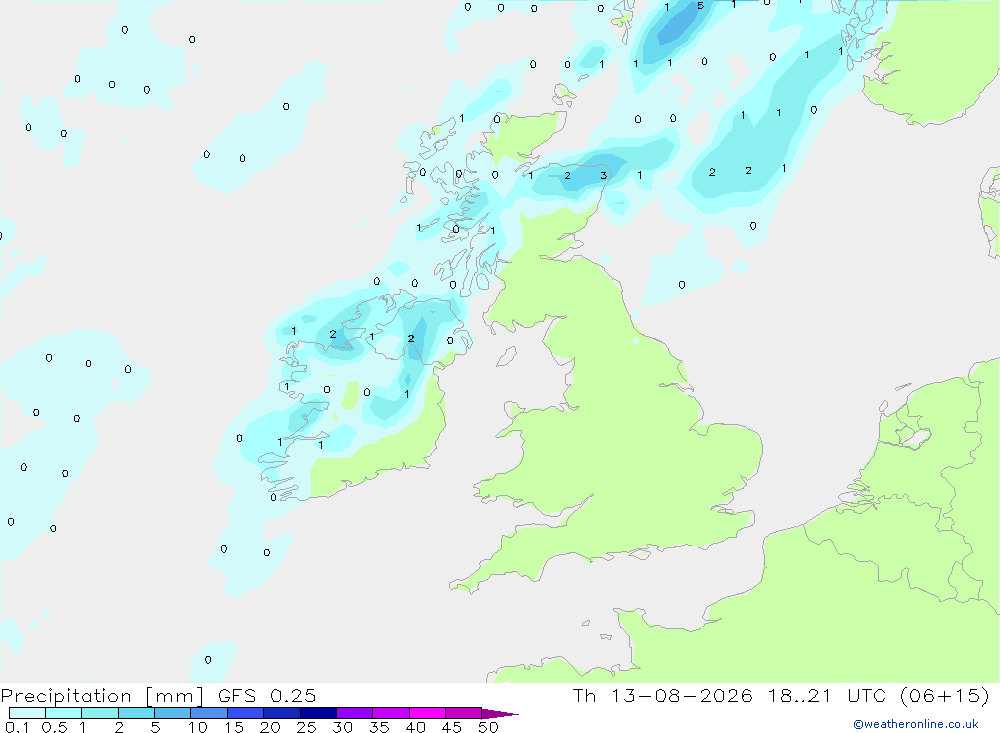The height and width of the screenshot is (733, 1000).
Task: Click the legend label '20'
Action: pyautogui.click(x=270, y=727)
